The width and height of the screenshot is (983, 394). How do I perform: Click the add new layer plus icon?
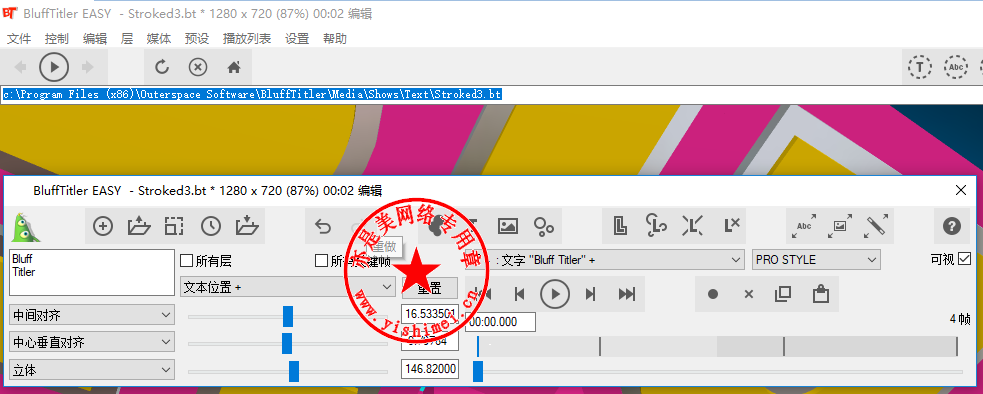click(103, 226)
